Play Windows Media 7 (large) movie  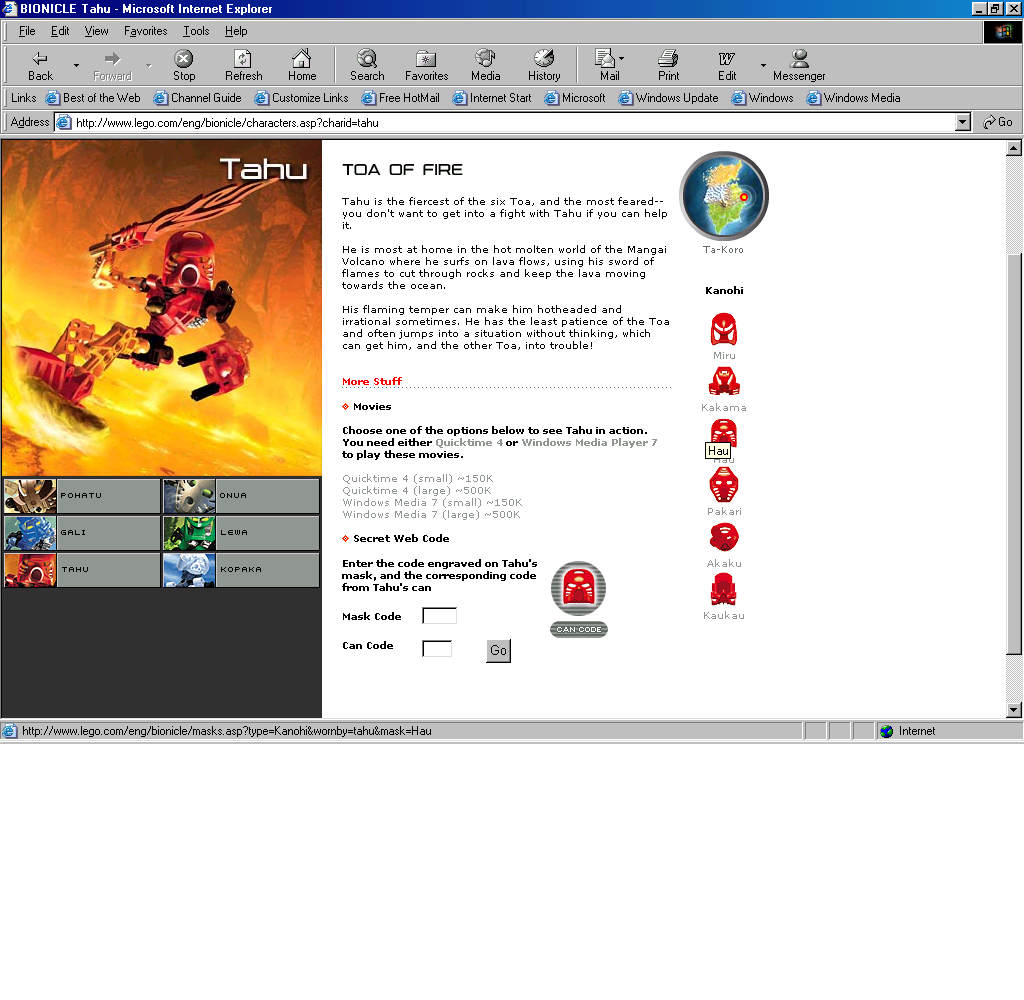(431, 515)
